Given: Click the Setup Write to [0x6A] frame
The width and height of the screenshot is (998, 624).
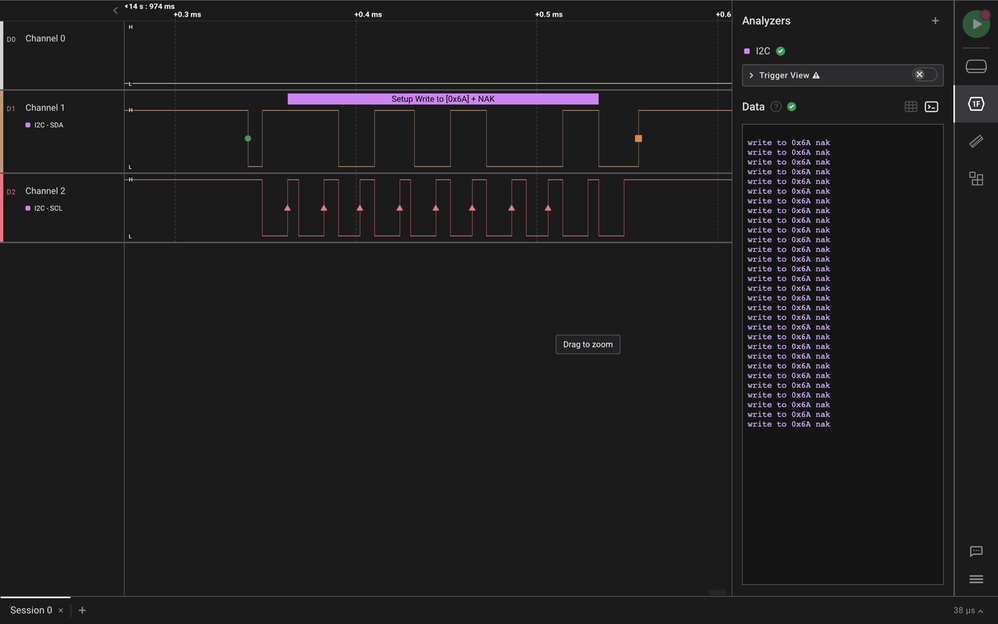Looking at the screenshot, I should tap(442, 99).
